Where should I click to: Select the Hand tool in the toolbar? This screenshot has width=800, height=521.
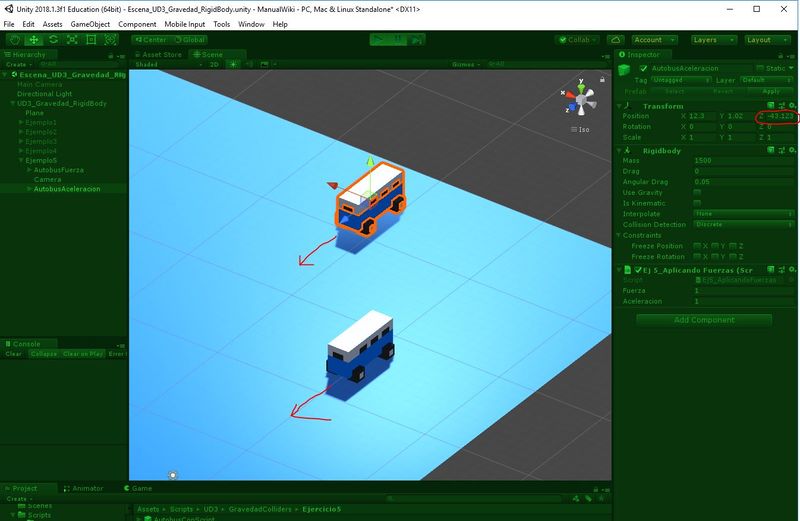click(15, 40)
